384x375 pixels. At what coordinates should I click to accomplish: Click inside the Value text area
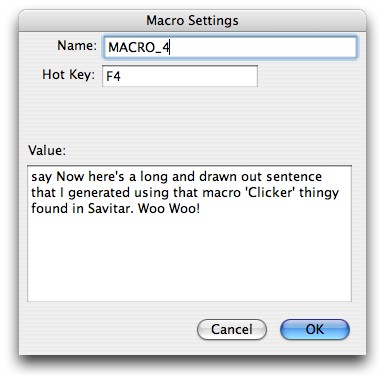click(x=189, y=233)
